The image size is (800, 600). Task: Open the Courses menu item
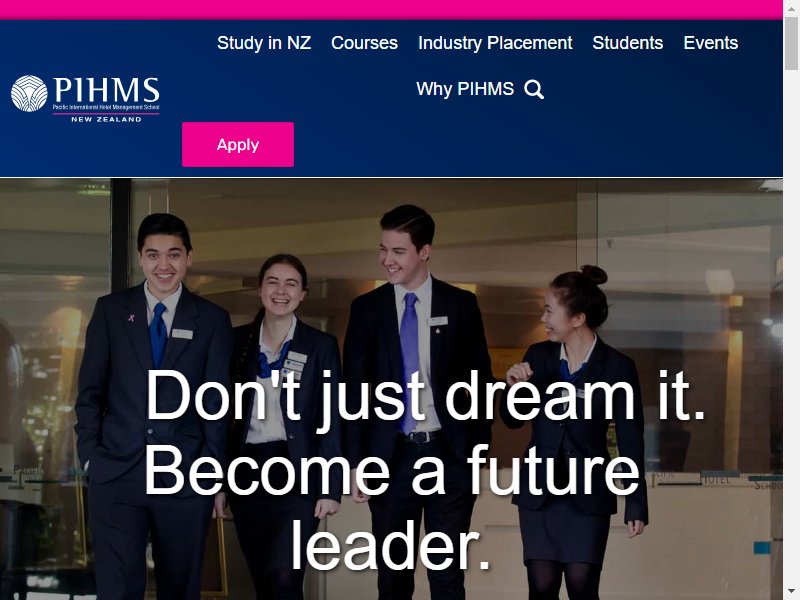point(364,43)
